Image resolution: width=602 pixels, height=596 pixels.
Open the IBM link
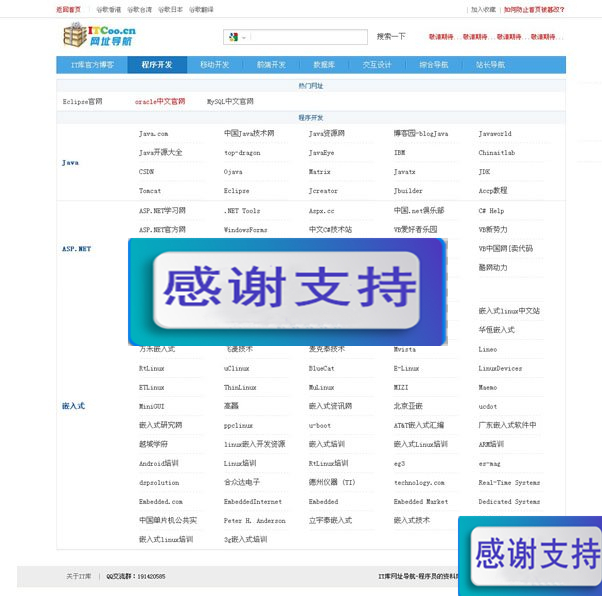400,152
